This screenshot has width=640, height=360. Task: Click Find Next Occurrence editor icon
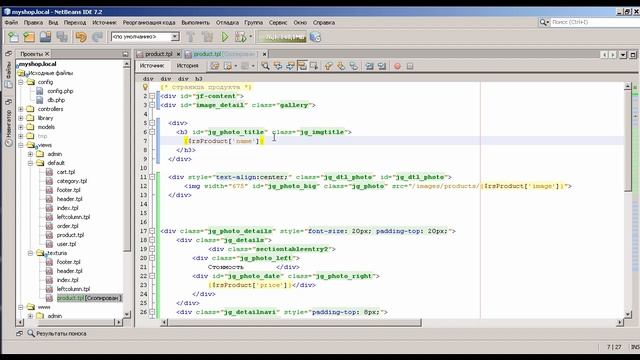click(290, 66)
